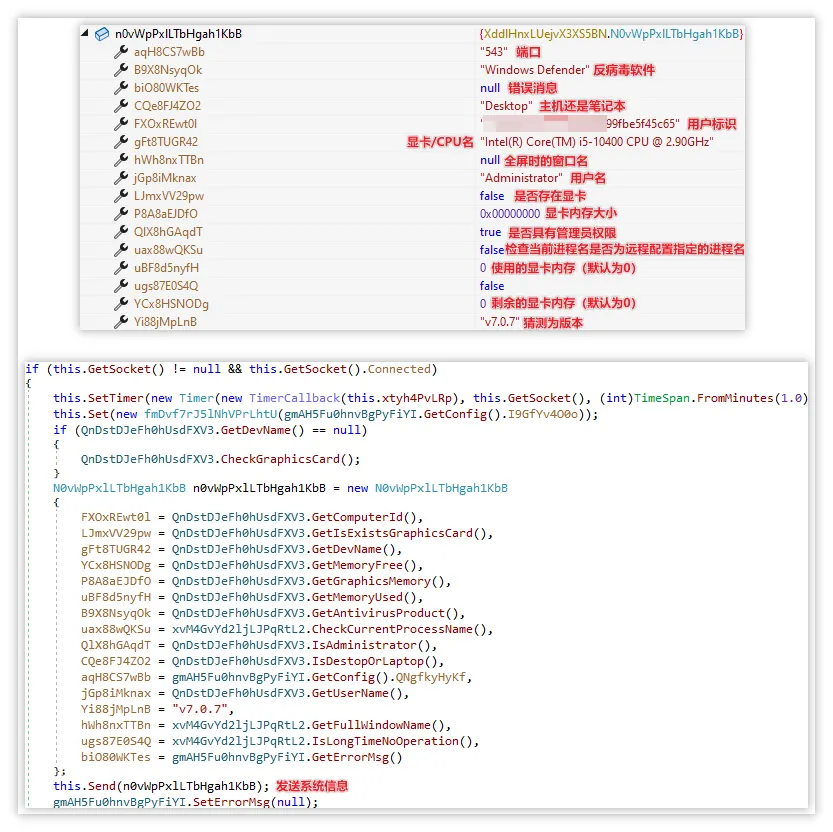Select the YCx8HSNODg property name
Viewport: 833px width, 832px height.
click(x=171, y=304)
